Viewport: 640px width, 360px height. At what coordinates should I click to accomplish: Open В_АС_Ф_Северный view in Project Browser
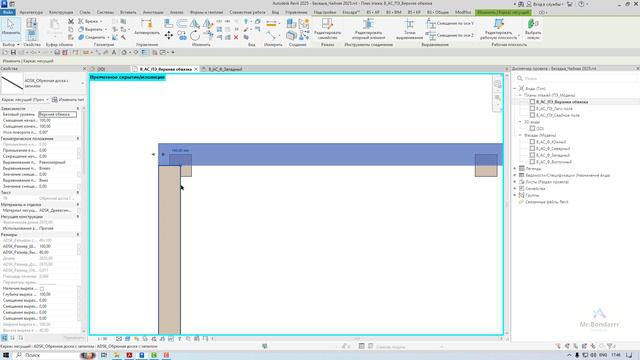coord(553,149)
